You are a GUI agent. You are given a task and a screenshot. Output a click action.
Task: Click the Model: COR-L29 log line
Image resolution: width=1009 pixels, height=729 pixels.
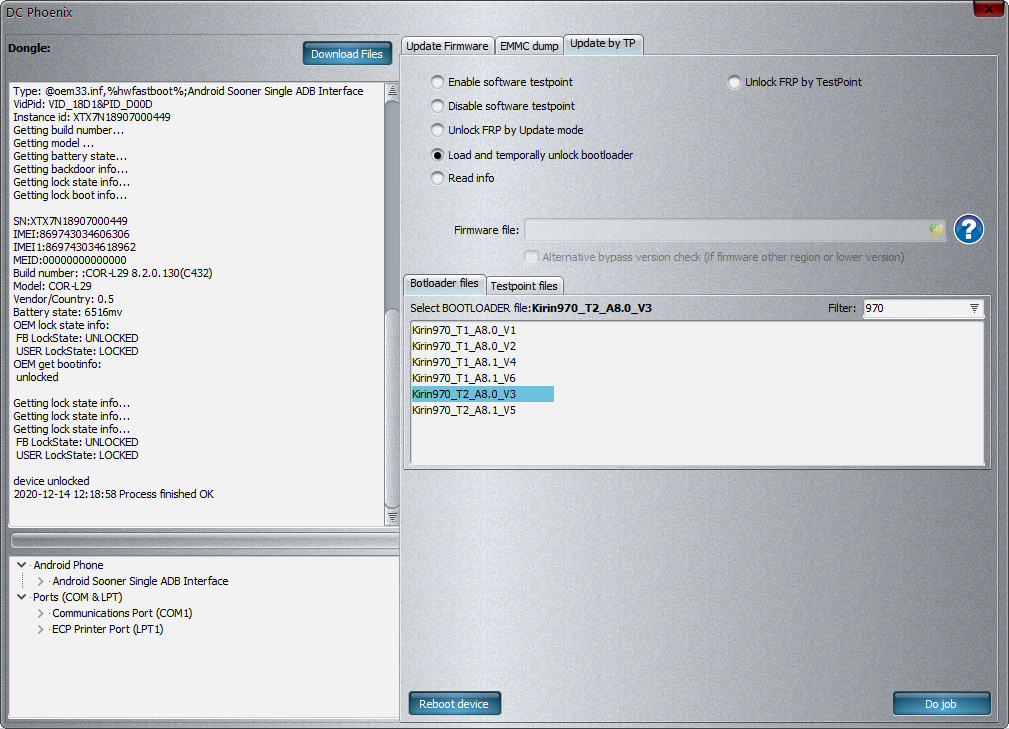point(52,286)
